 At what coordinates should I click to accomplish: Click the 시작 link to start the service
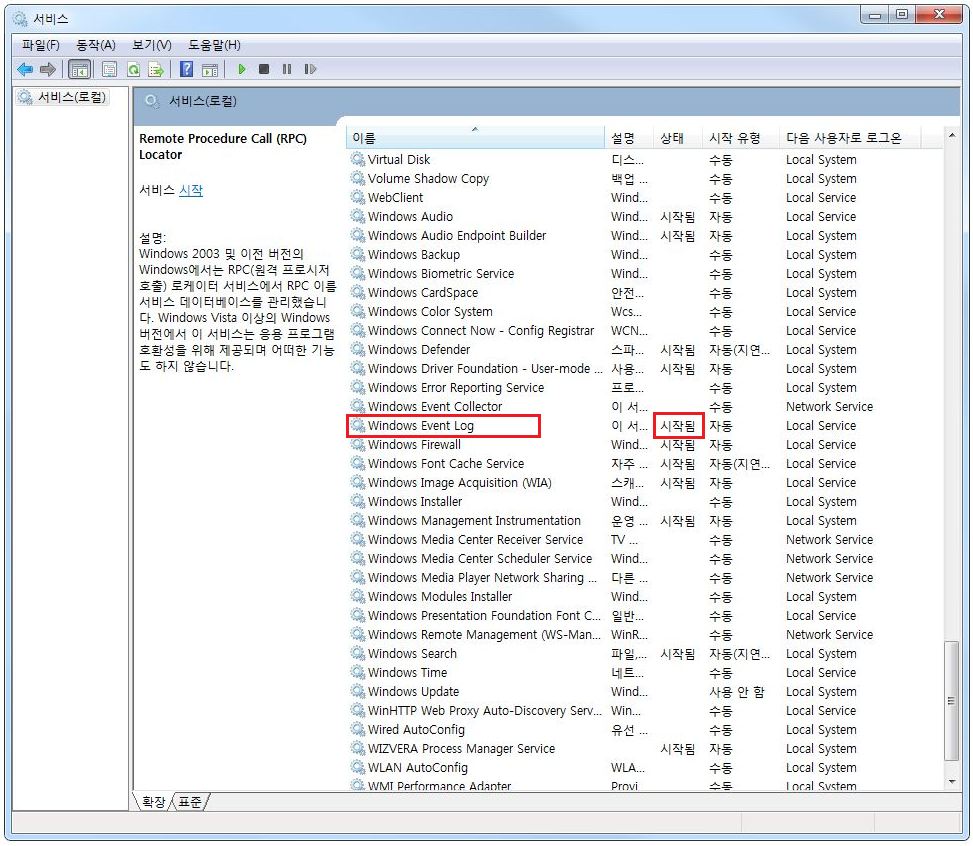pos(191,190)
